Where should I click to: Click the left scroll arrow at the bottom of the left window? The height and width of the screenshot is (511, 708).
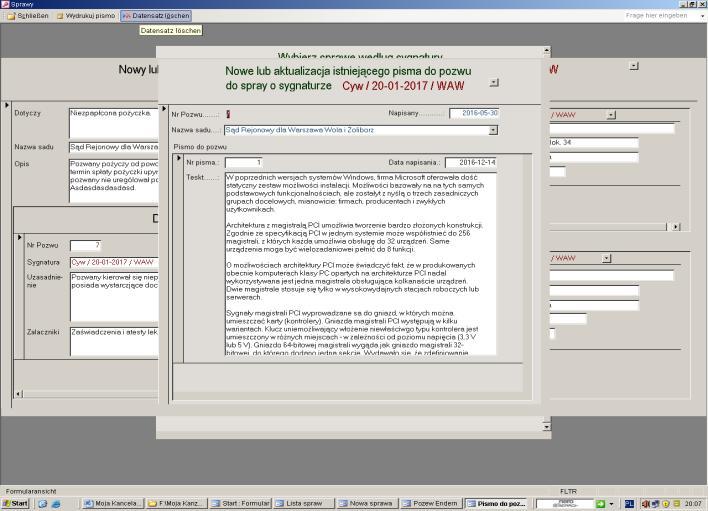click(19, 394)
